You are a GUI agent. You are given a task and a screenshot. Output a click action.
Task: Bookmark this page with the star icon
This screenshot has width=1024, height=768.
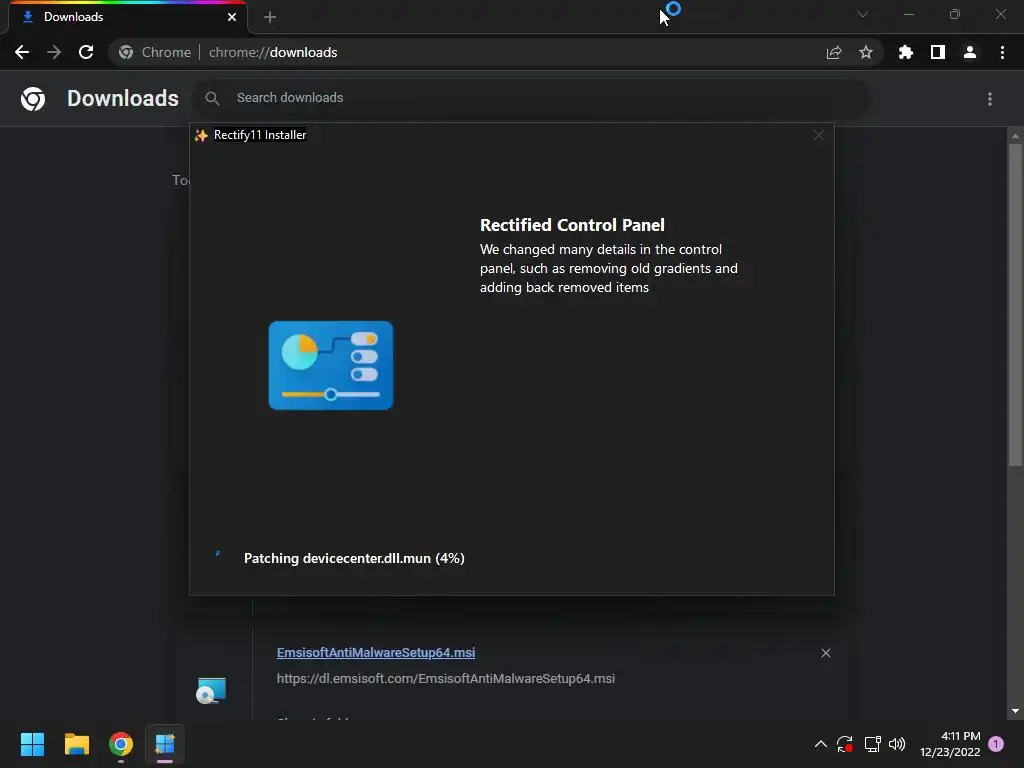[866, 52]
